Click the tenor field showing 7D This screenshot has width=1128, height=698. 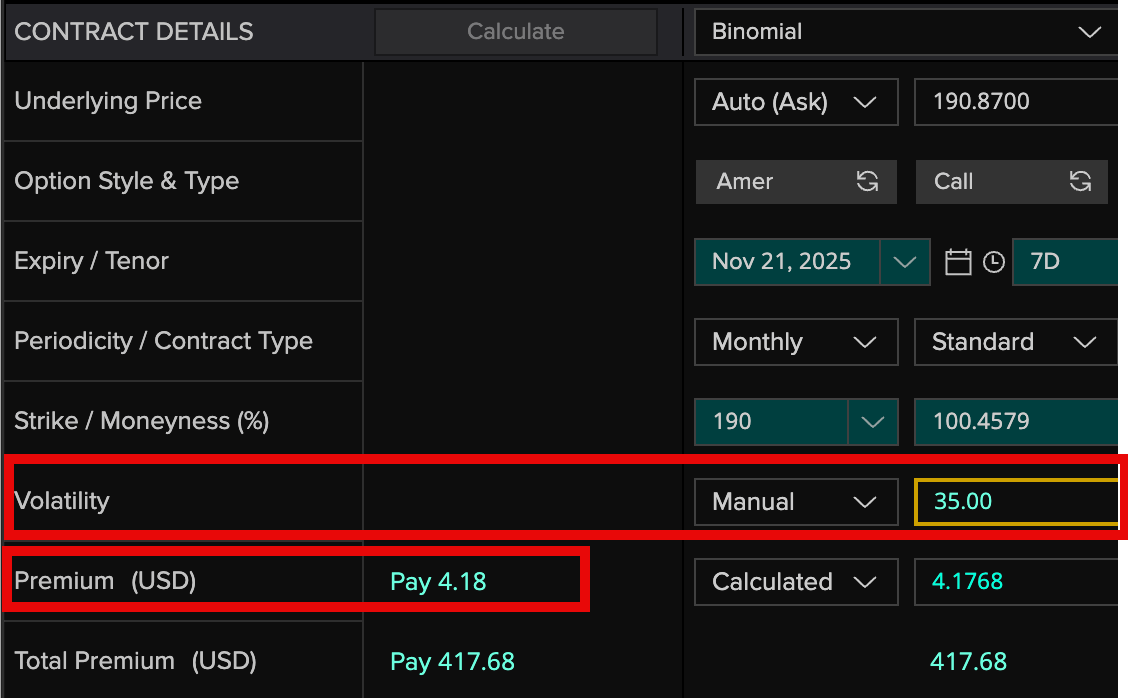1064,262
